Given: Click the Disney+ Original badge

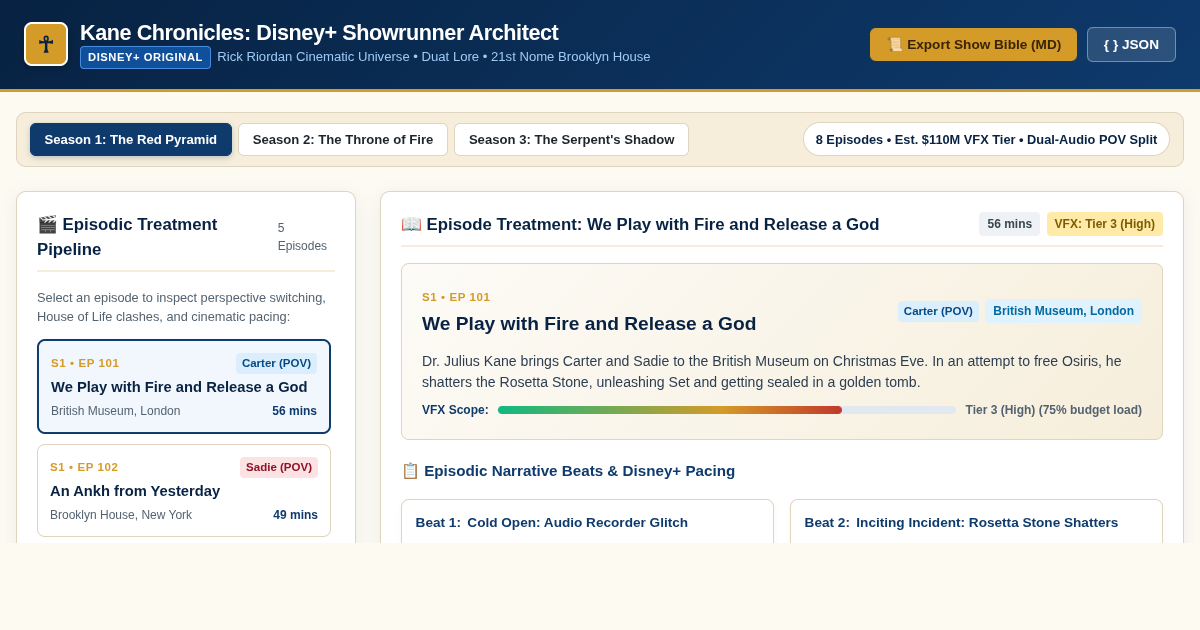Looking at the screenshot, I should pyautogui.click(x=145, y=57).
